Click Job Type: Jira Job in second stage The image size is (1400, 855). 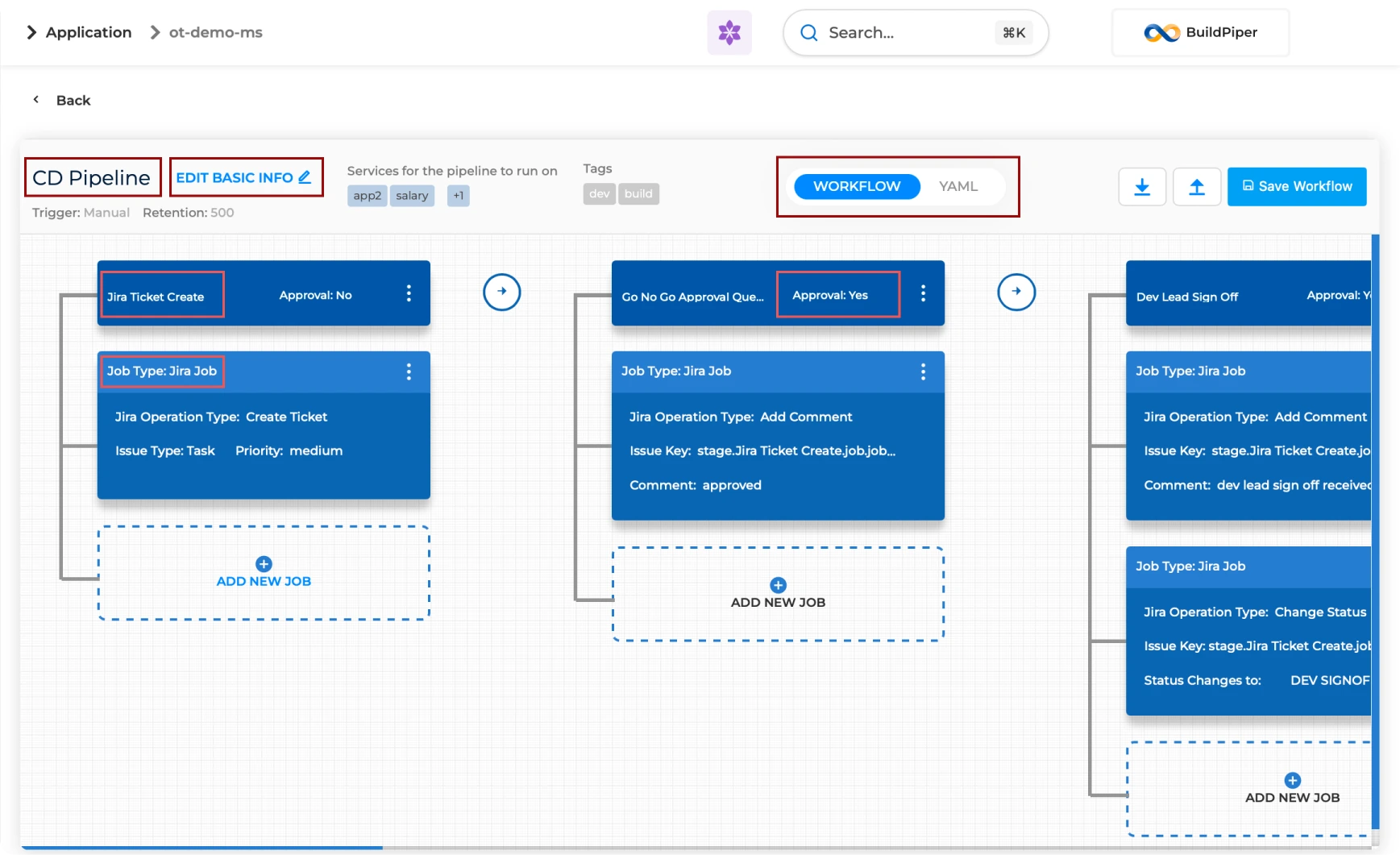(x=676, y=371)
